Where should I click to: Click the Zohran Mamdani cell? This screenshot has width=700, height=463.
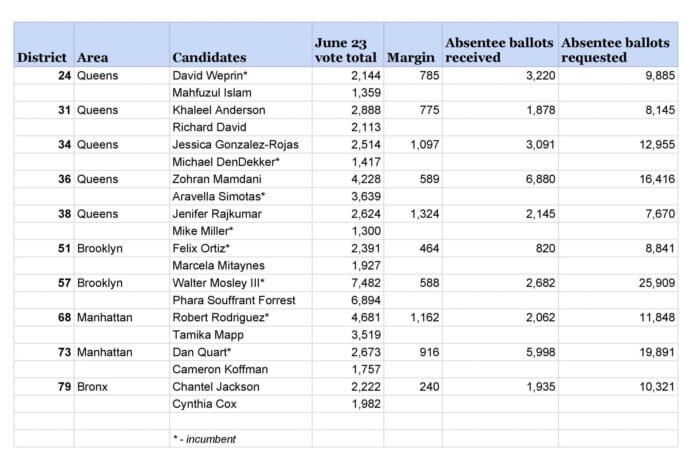pos(241,179)
